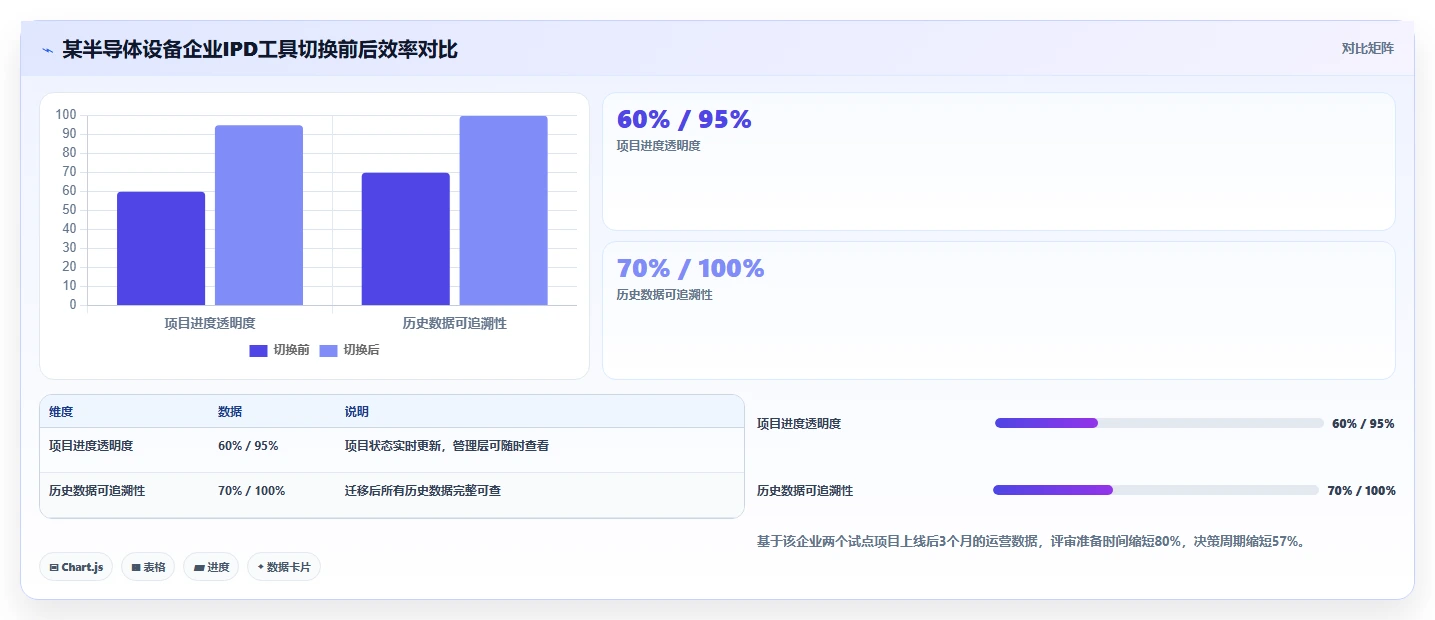
Task: Click the 进度 tag chip
Action: coord(211,567)
